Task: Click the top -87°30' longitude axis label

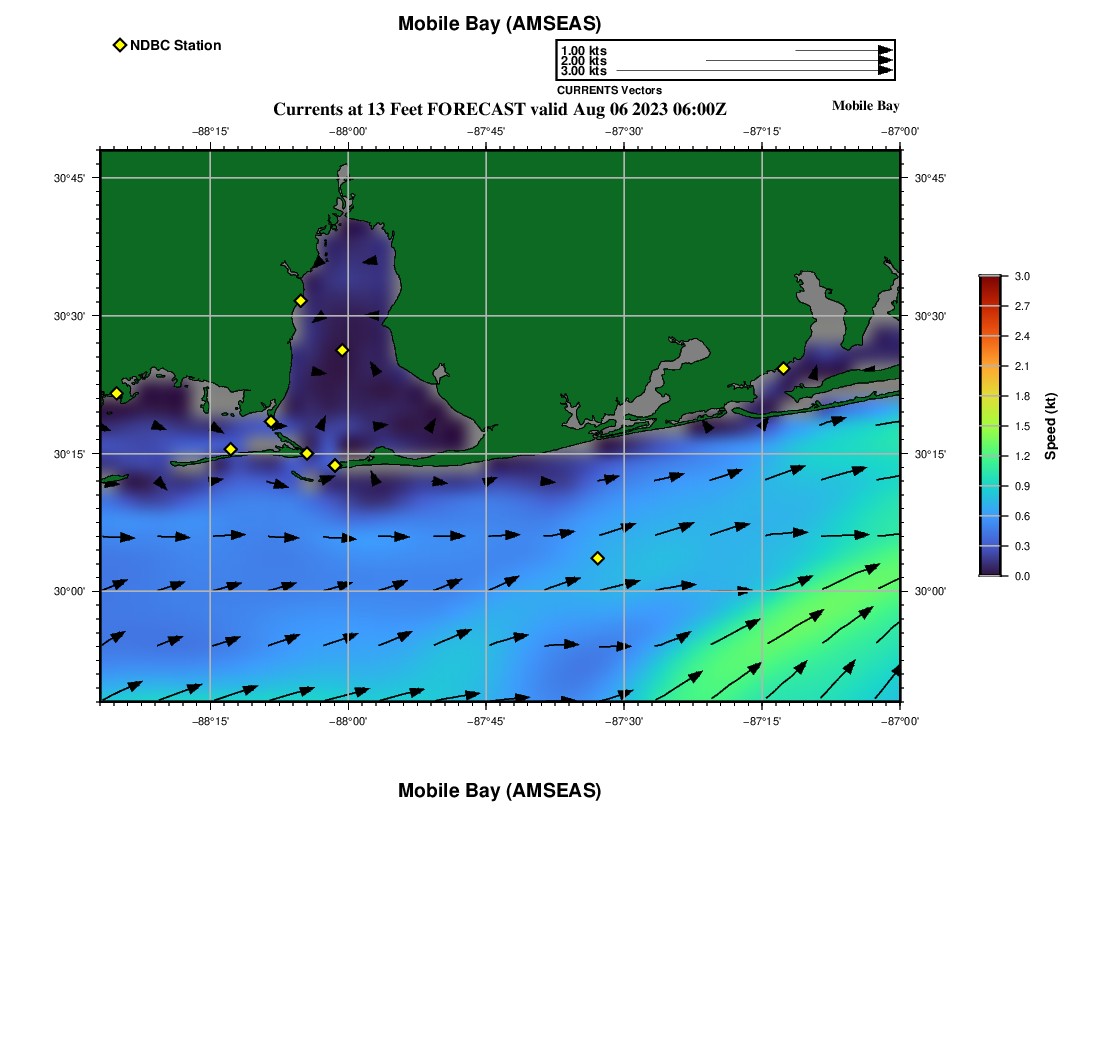Action: (624, 131)
